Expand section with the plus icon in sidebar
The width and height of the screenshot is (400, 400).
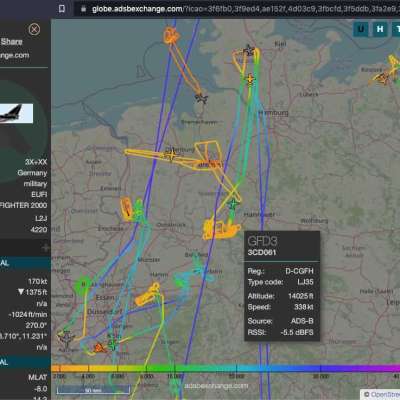click(x=45, y=248)
